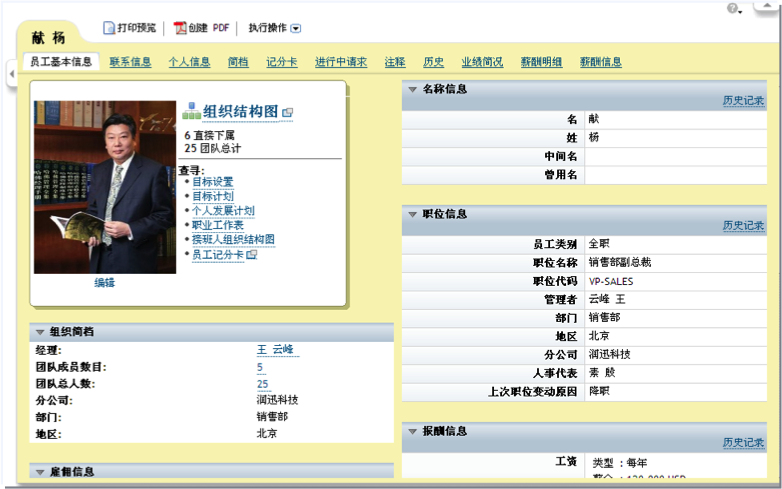Click the org chart icon beside 组织结构图
This screenshot has height=489, width=782.
191,111
